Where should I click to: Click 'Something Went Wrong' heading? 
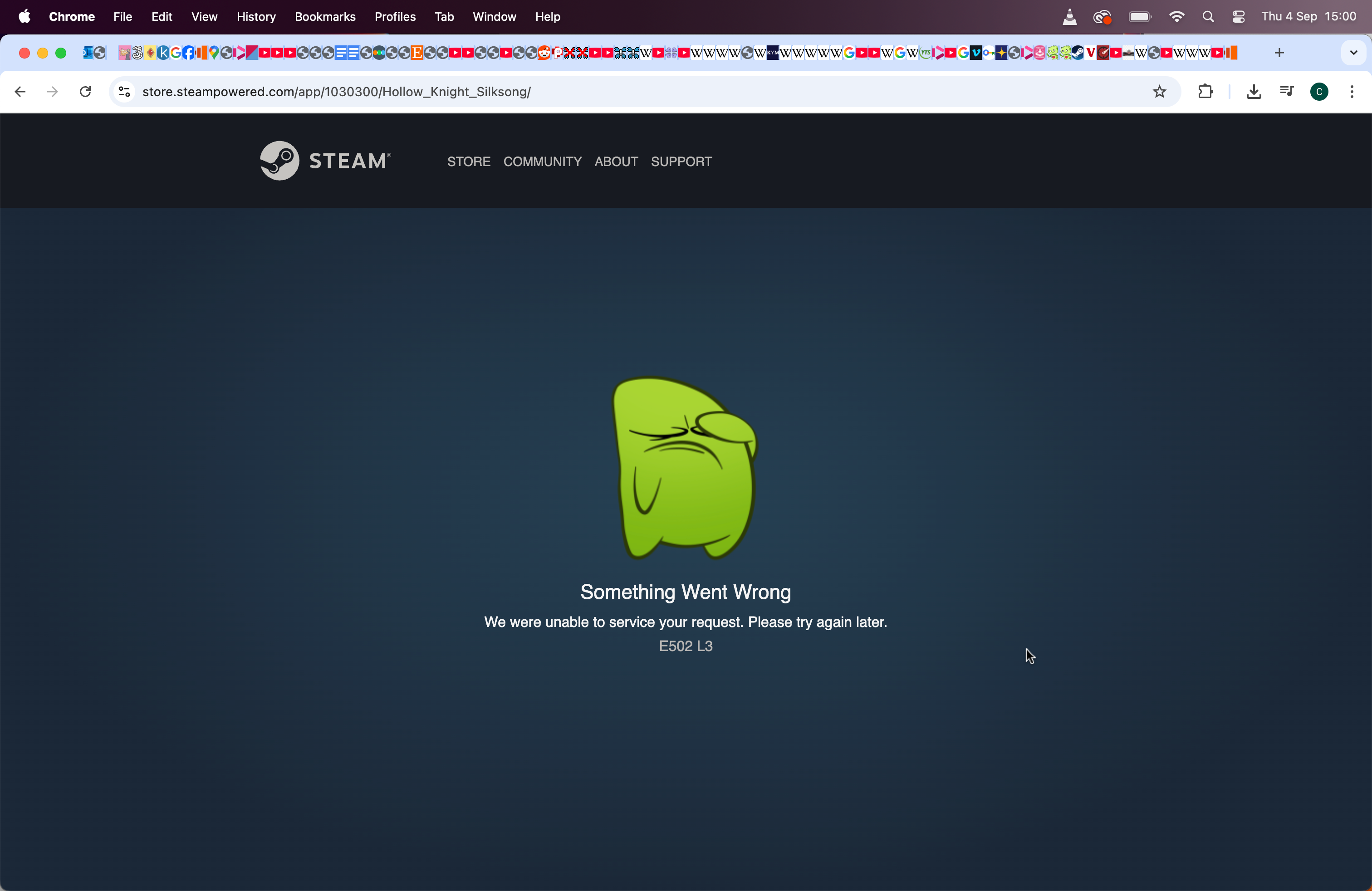tap(686, 592)
